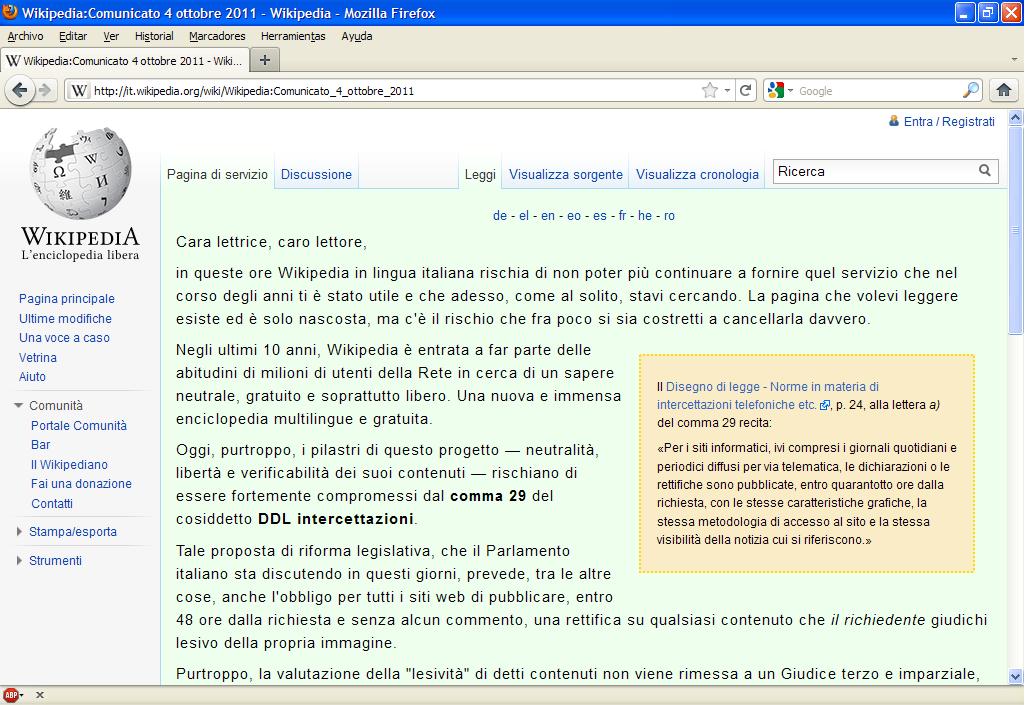Reload the page using the refresh icon
The image size is (1025, 705).
(x=746, y=90)
